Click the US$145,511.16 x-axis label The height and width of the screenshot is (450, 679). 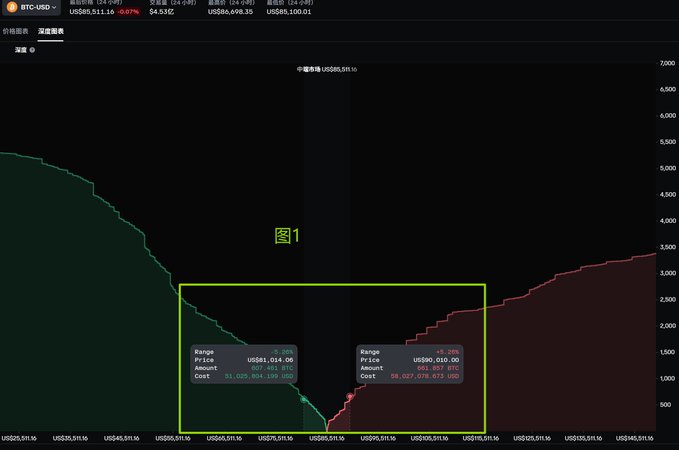tap(634, 438)
